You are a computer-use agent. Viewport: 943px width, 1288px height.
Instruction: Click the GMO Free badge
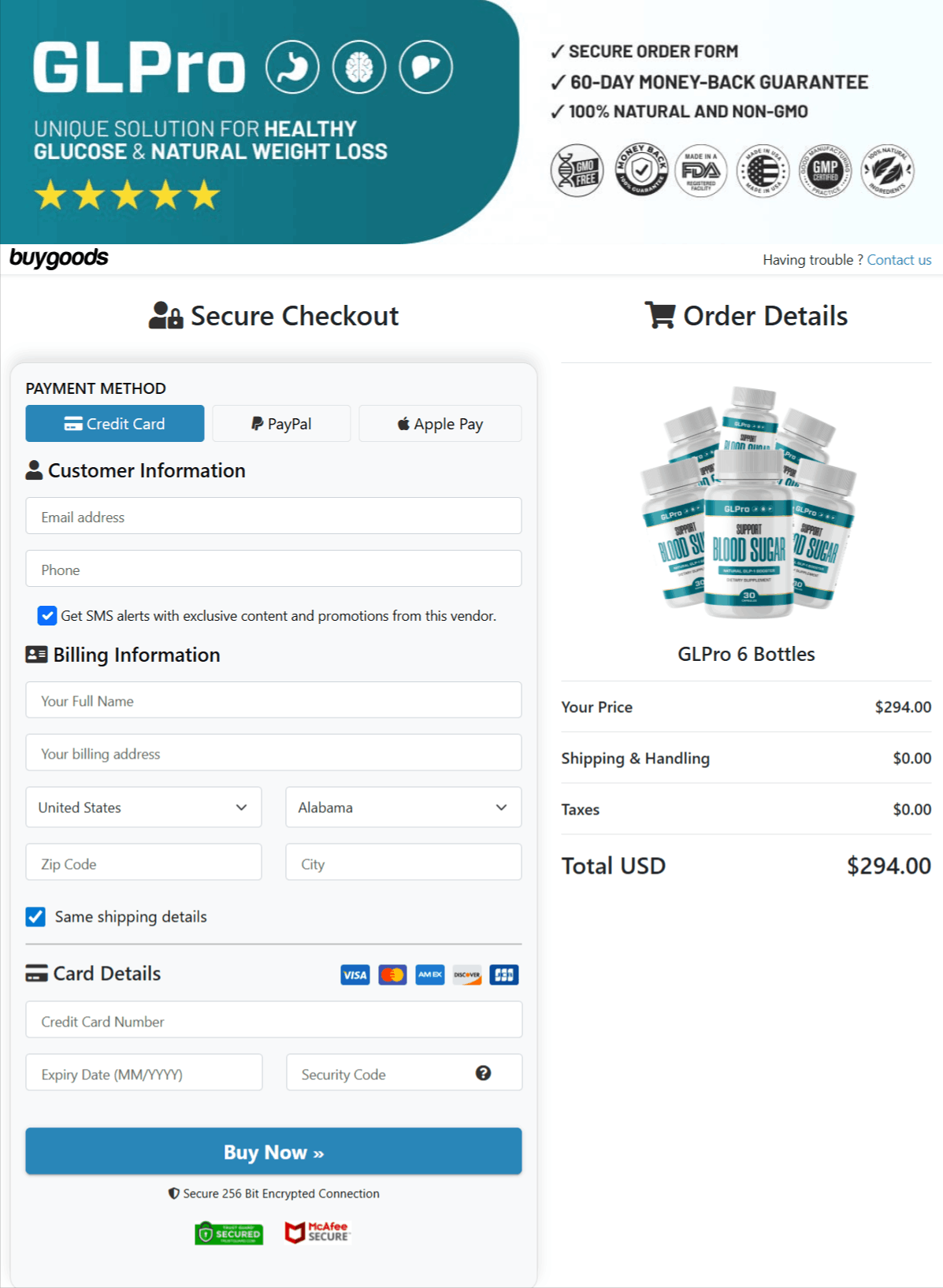coord(577,170)
